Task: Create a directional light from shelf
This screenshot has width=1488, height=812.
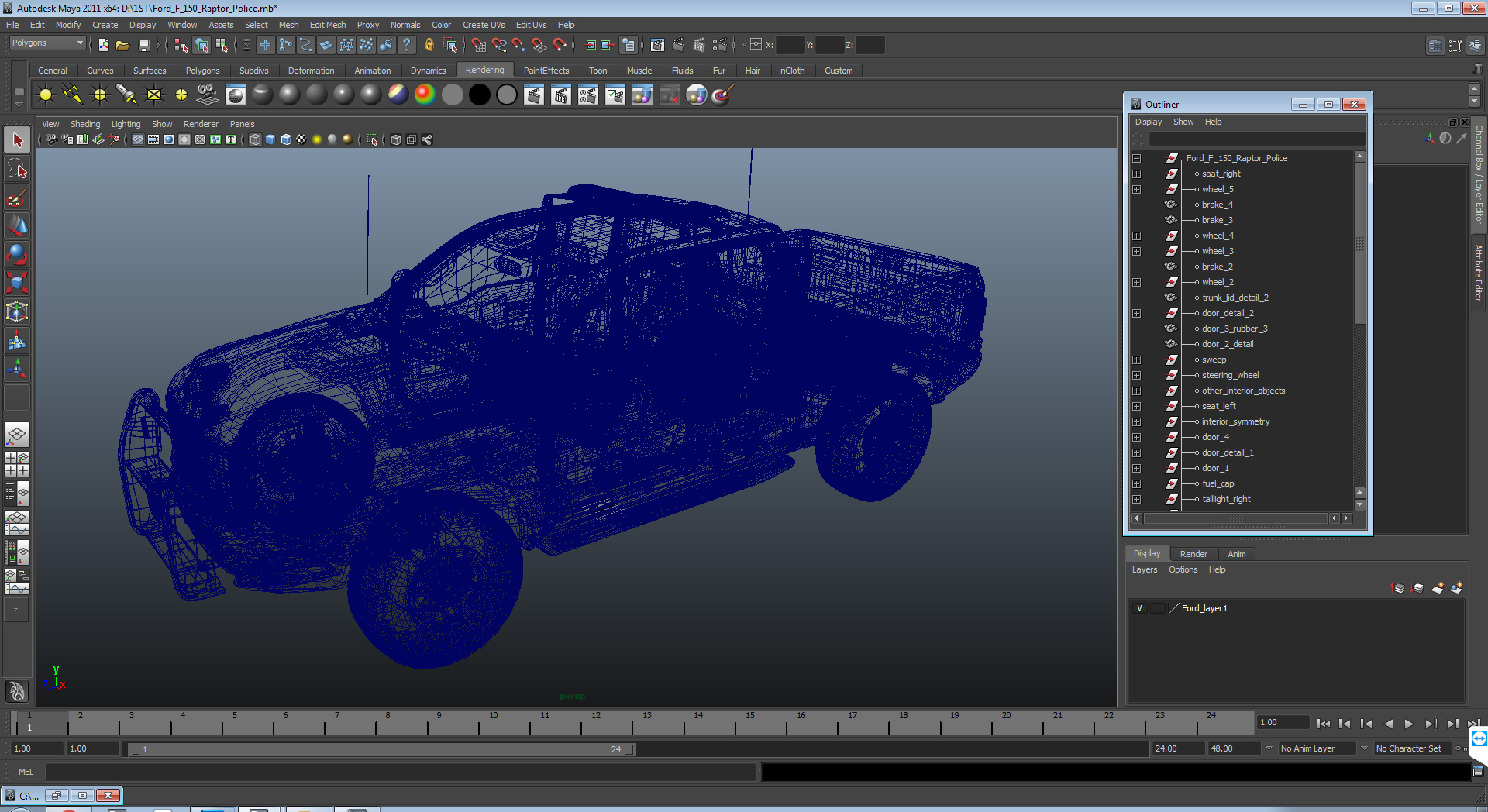Action: (73, 95)
